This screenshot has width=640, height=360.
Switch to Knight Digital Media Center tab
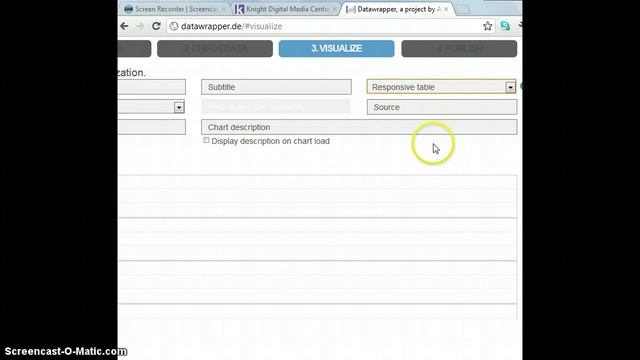pos(286,9)
